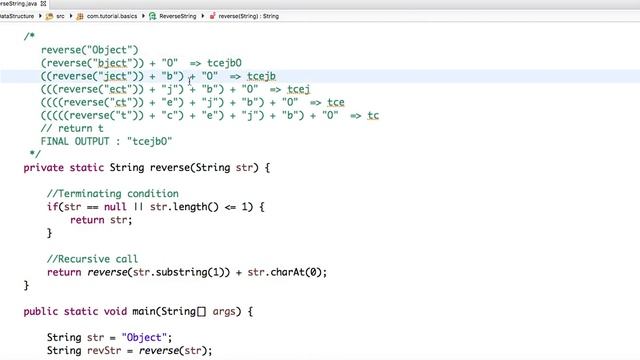Image resolution: width=640 pixels, height=360 pixels.
Task: Open the reverse(String) : String breadcrumb
Action: [x=249, y=16]
